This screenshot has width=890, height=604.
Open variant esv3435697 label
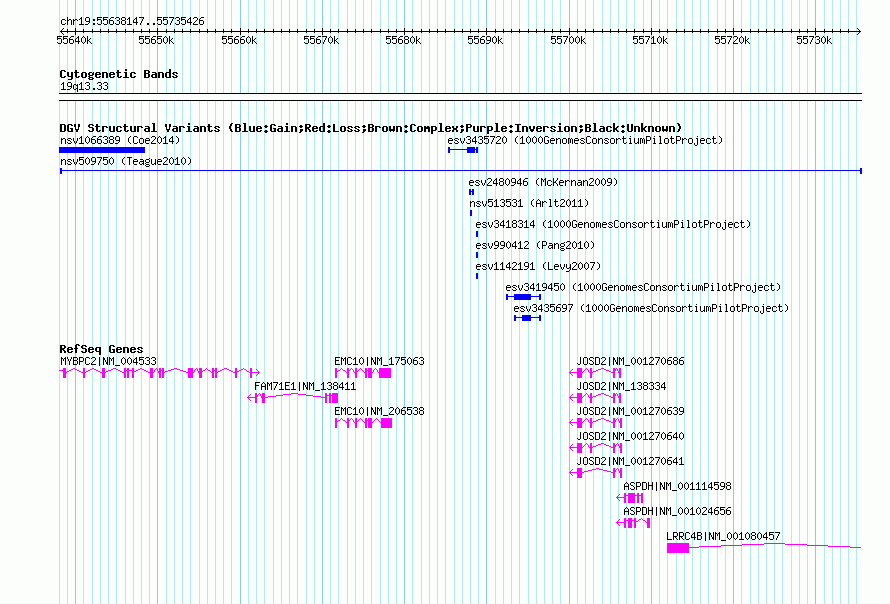(x=651, y=308)
